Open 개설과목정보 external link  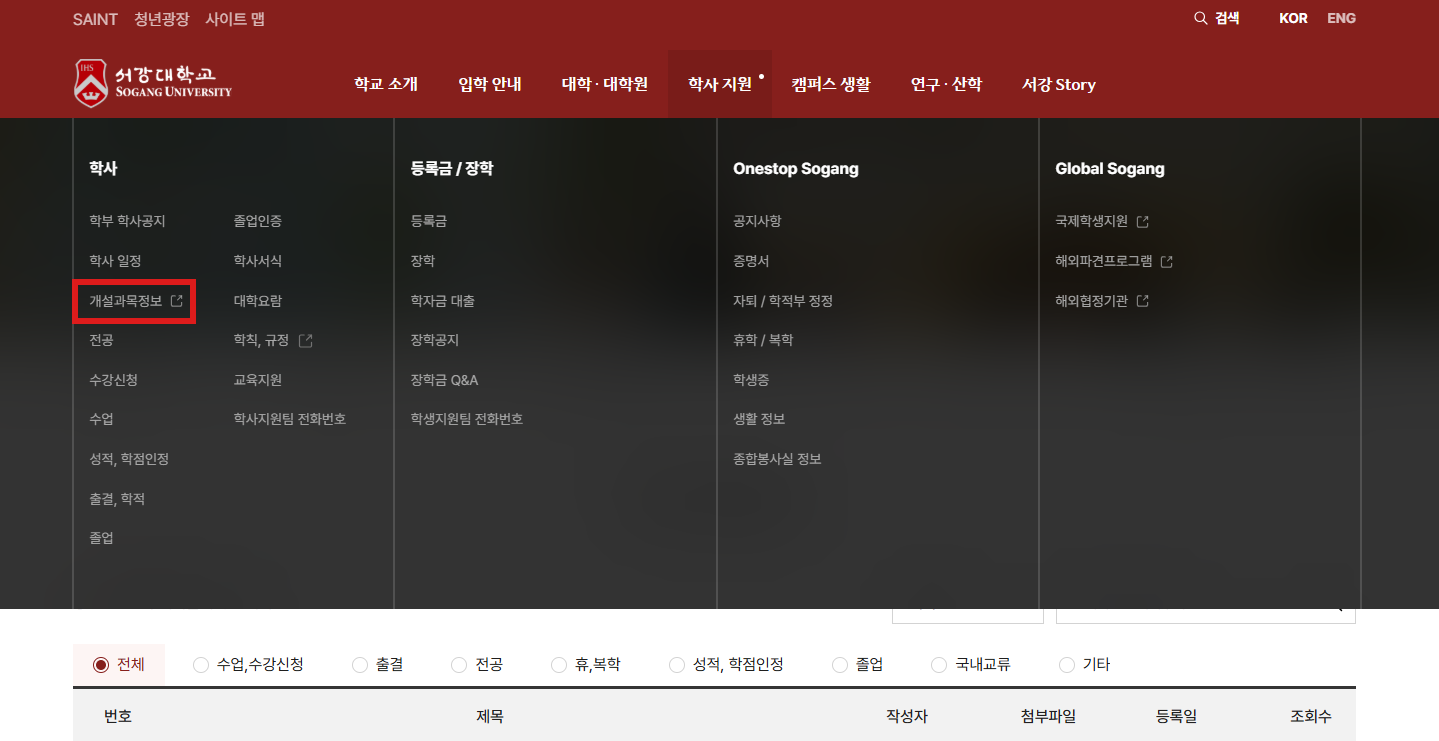coord(135,301)
